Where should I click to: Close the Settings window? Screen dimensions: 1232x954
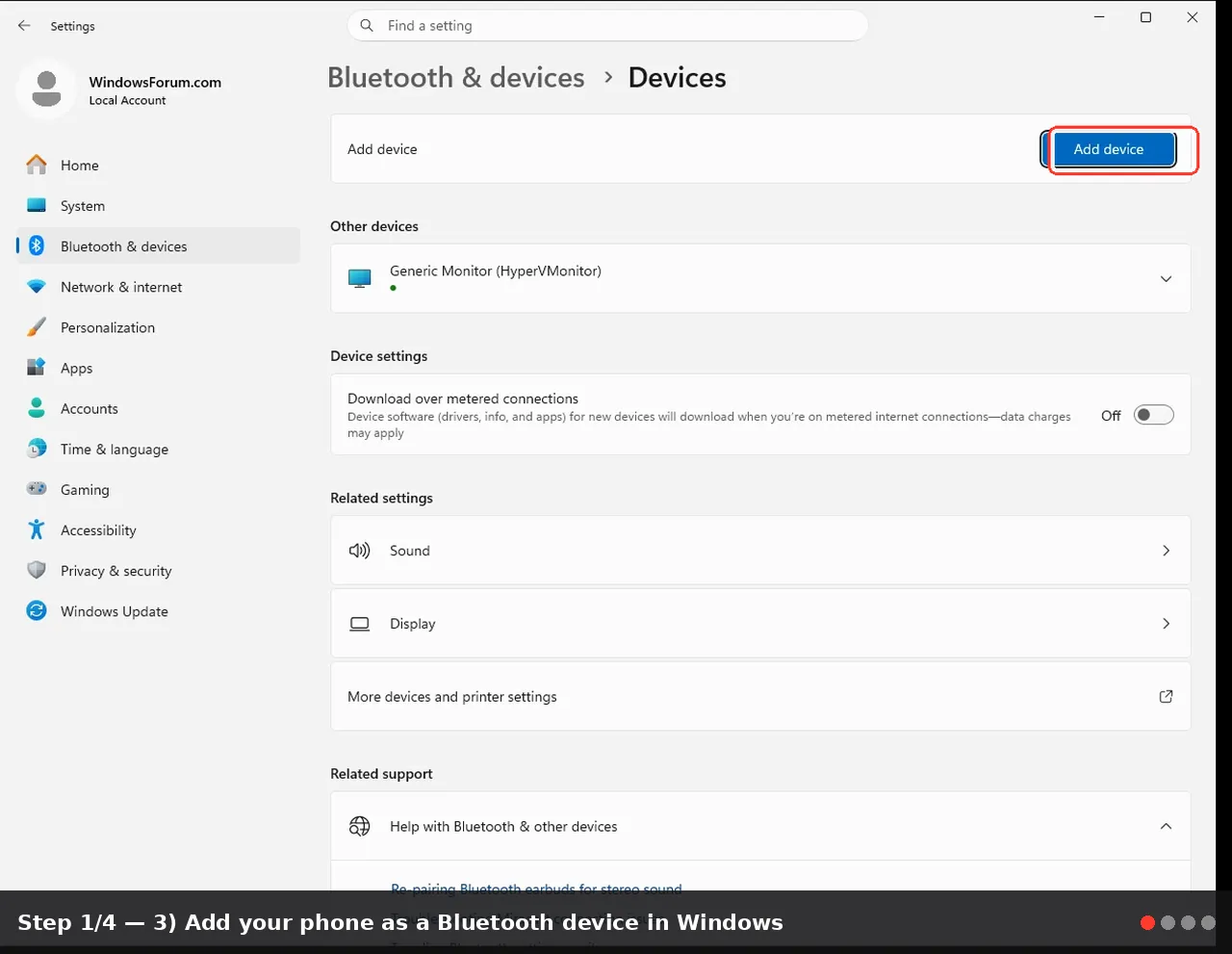point(1192,17)
